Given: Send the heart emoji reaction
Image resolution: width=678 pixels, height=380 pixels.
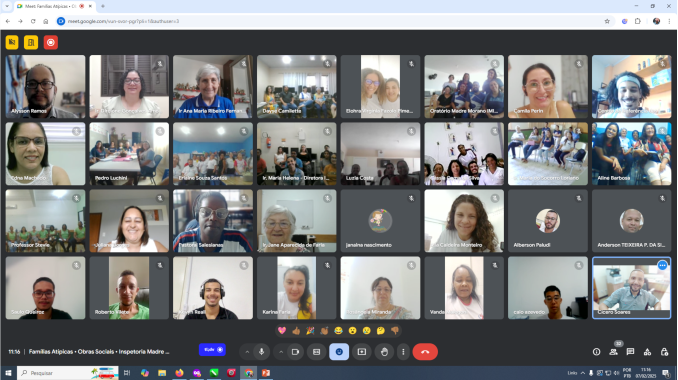Looking at the screenshot, I should tap(282, 331).
